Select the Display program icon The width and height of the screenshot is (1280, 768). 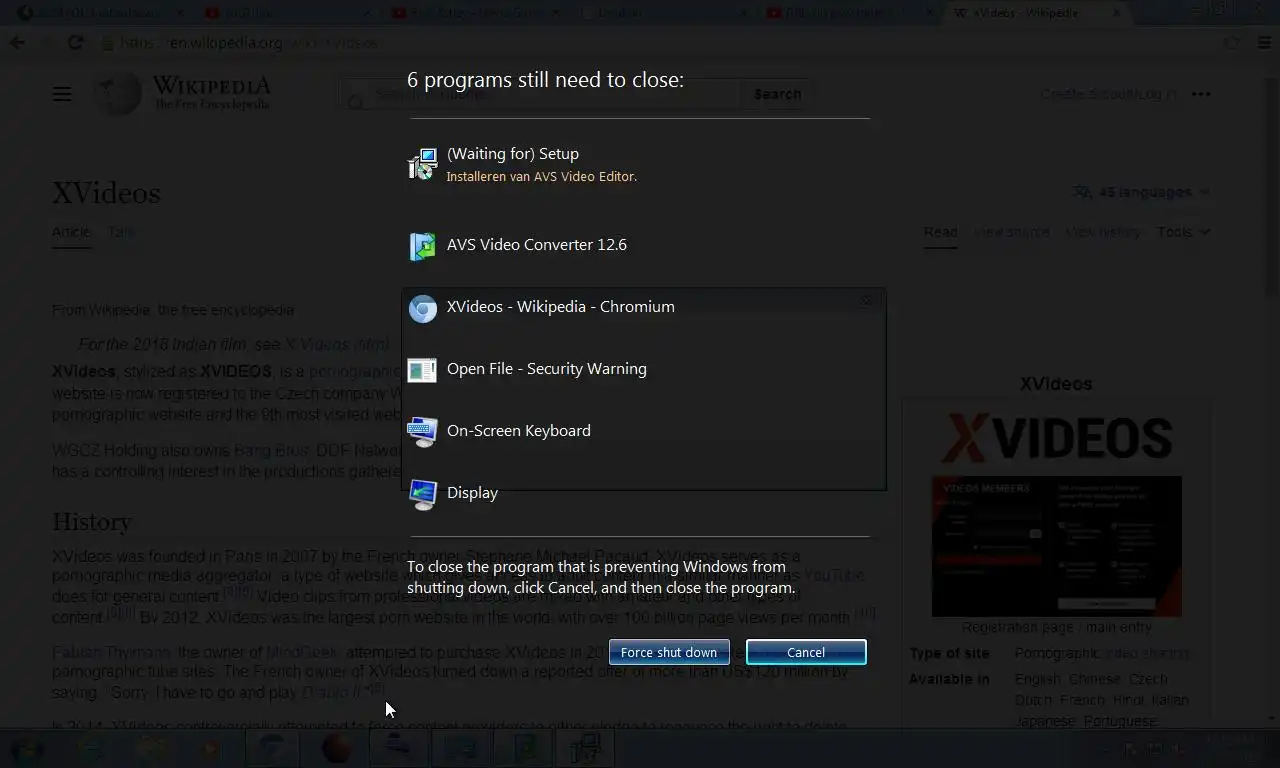tap(423, 494)
